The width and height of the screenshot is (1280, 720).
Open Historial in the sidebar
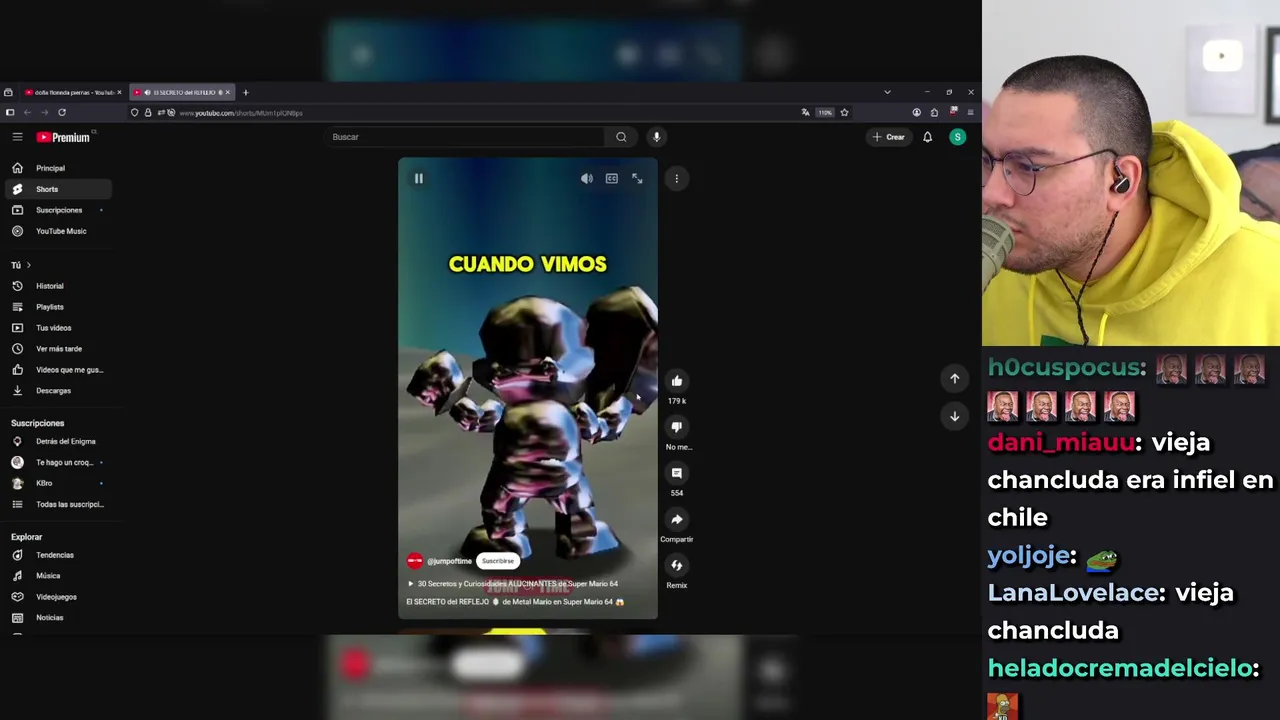point(56,286)
